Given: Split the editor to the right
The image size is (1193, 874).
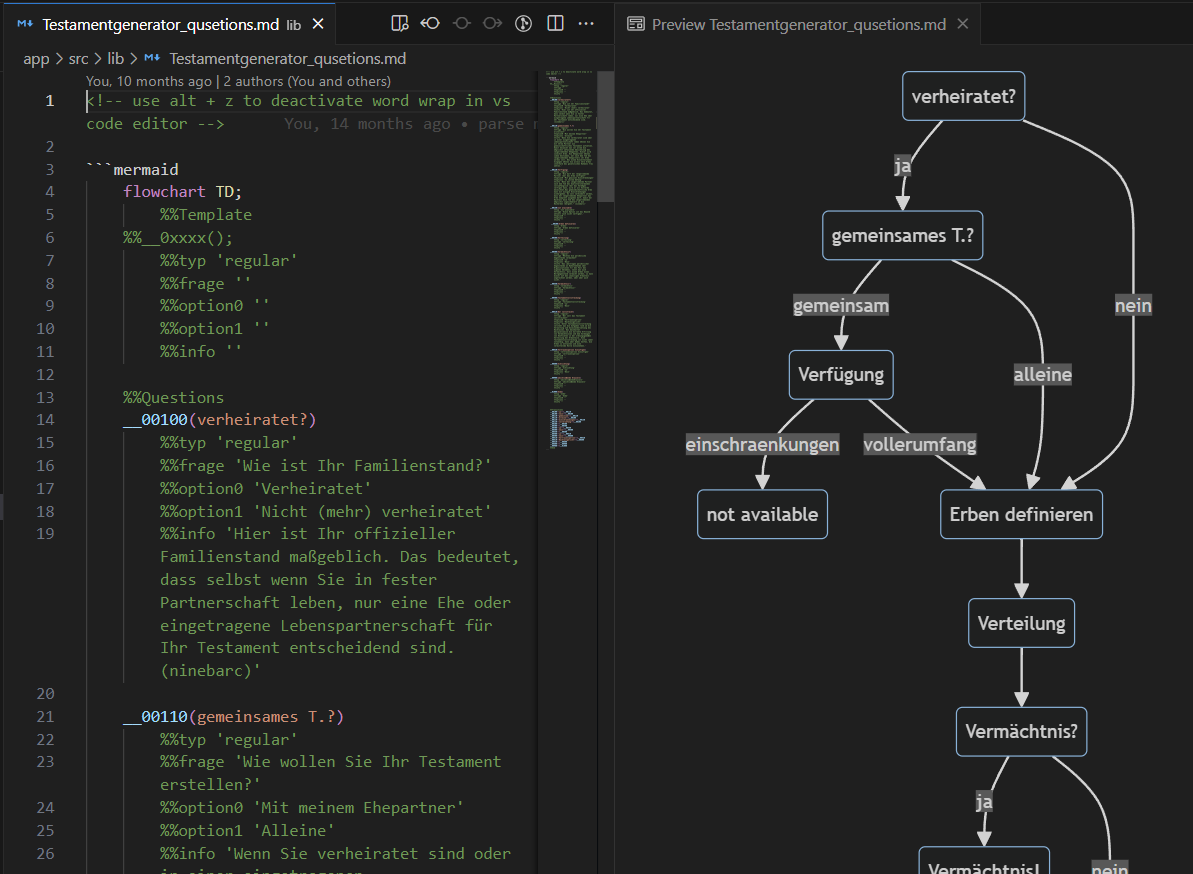Looking at the screenshot, I should [x=555, y=23].
